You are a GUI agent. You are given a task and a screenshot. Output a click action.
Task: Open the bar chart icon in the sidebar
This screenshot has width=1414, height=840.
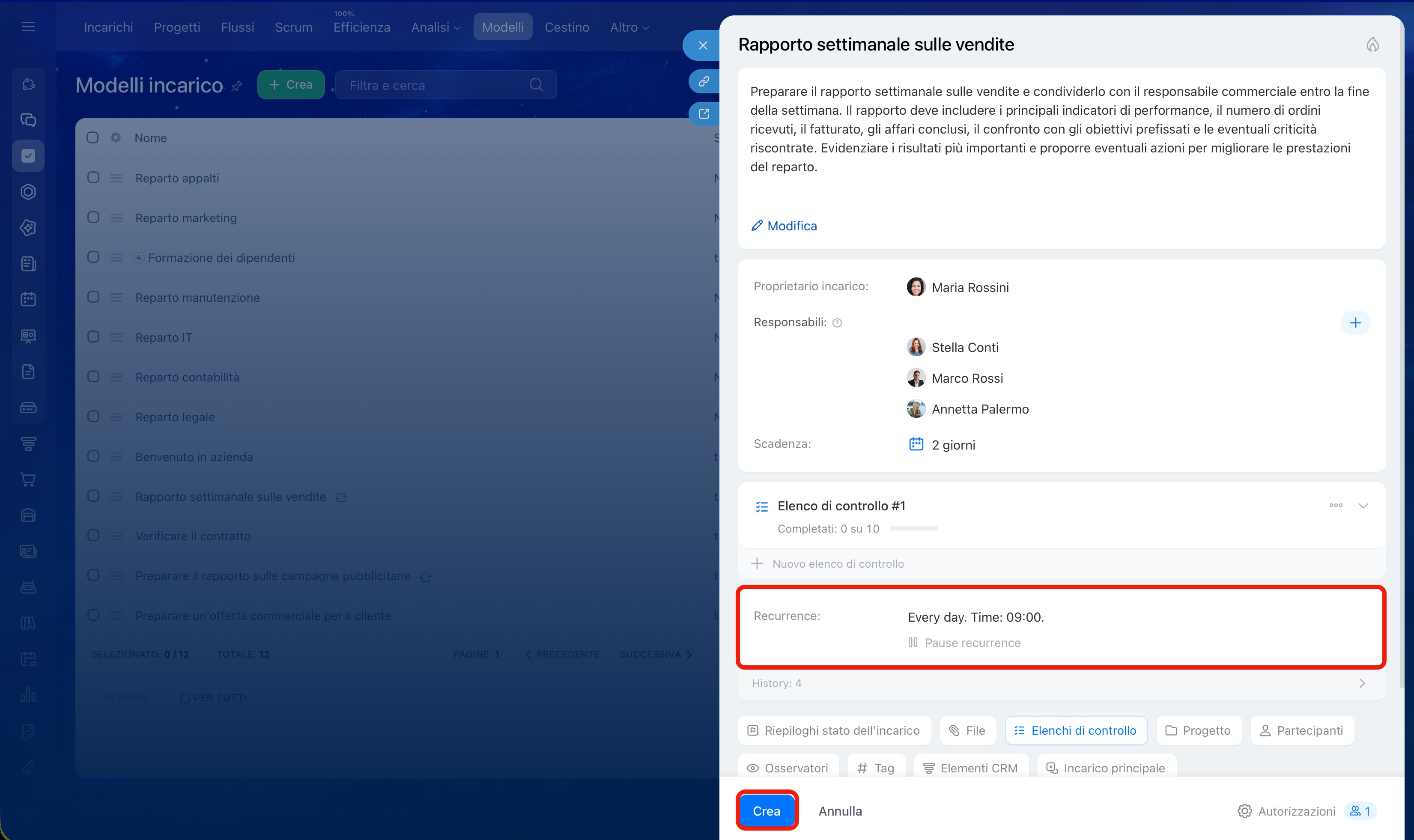pos(28,694)
